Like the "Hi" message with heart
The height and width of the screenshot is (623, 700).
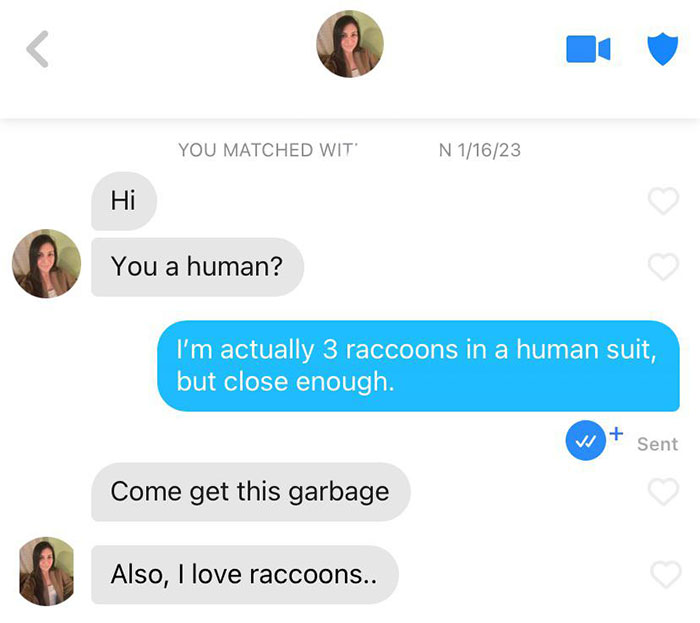[663, 201]
